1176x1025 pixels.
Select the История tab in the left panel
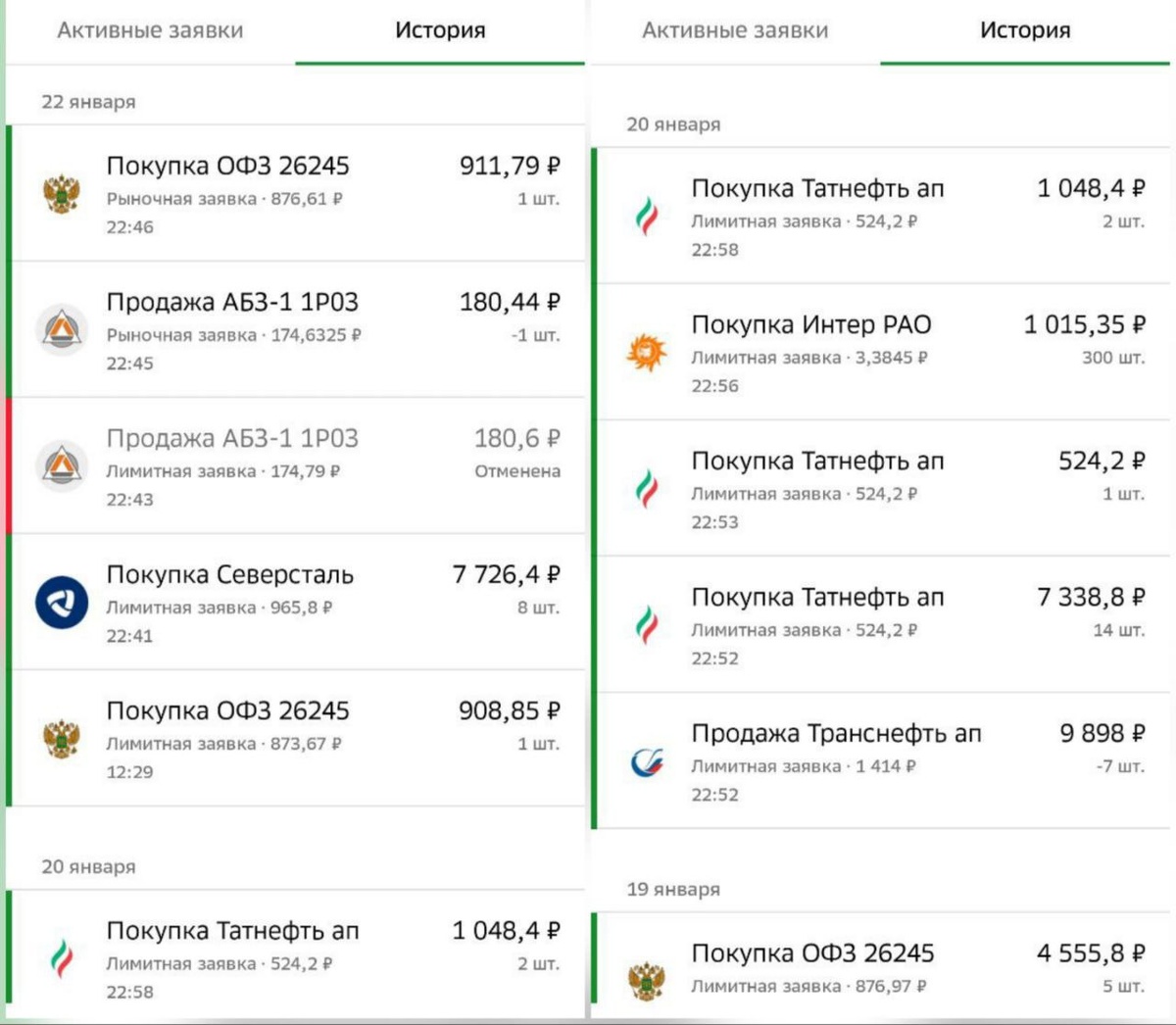[x=440, y=30]
